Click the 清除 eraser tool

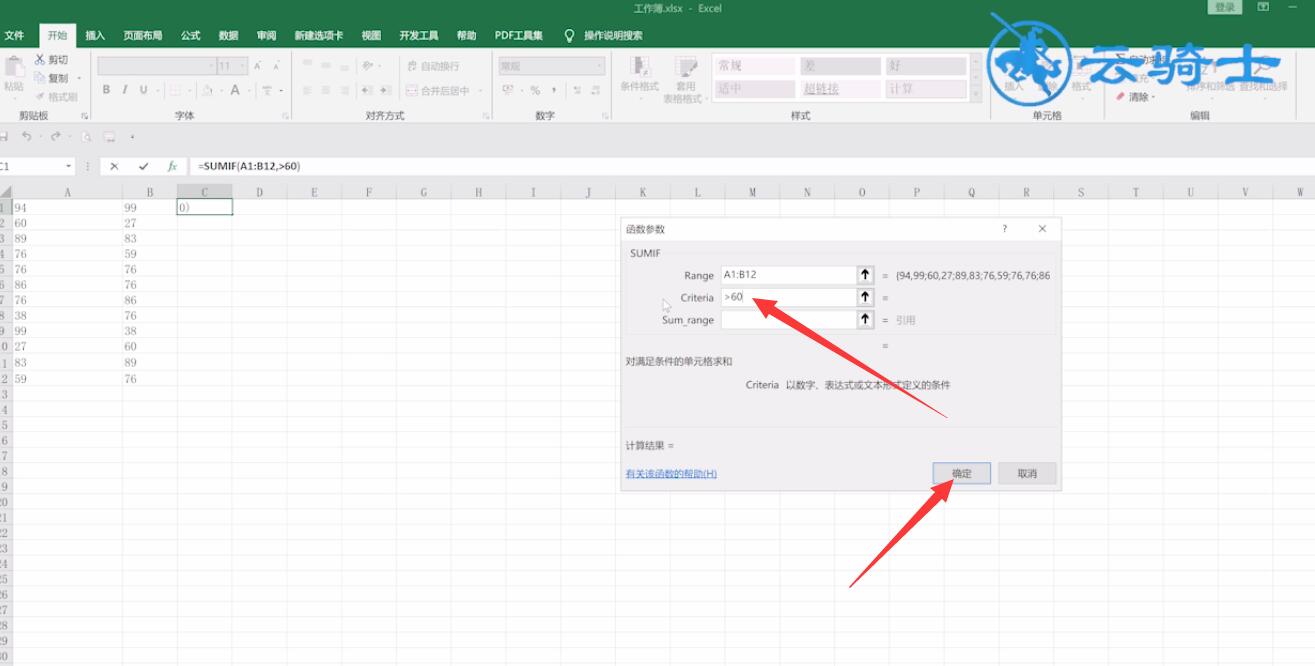(x=1135, y=97)
